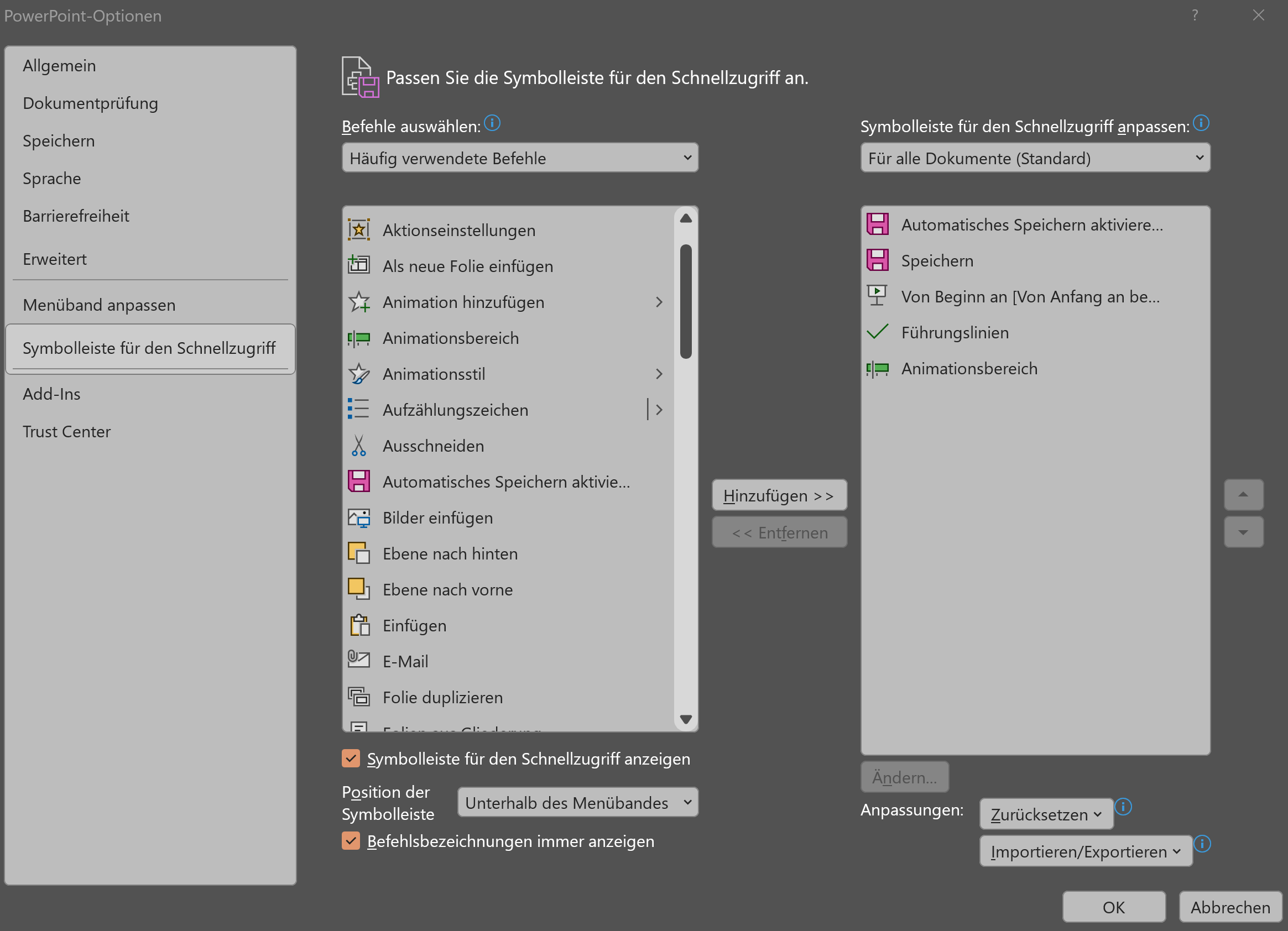
Task: Expand the Aufzählungszeichen split arrow
Action: click(x=659, y=409)
